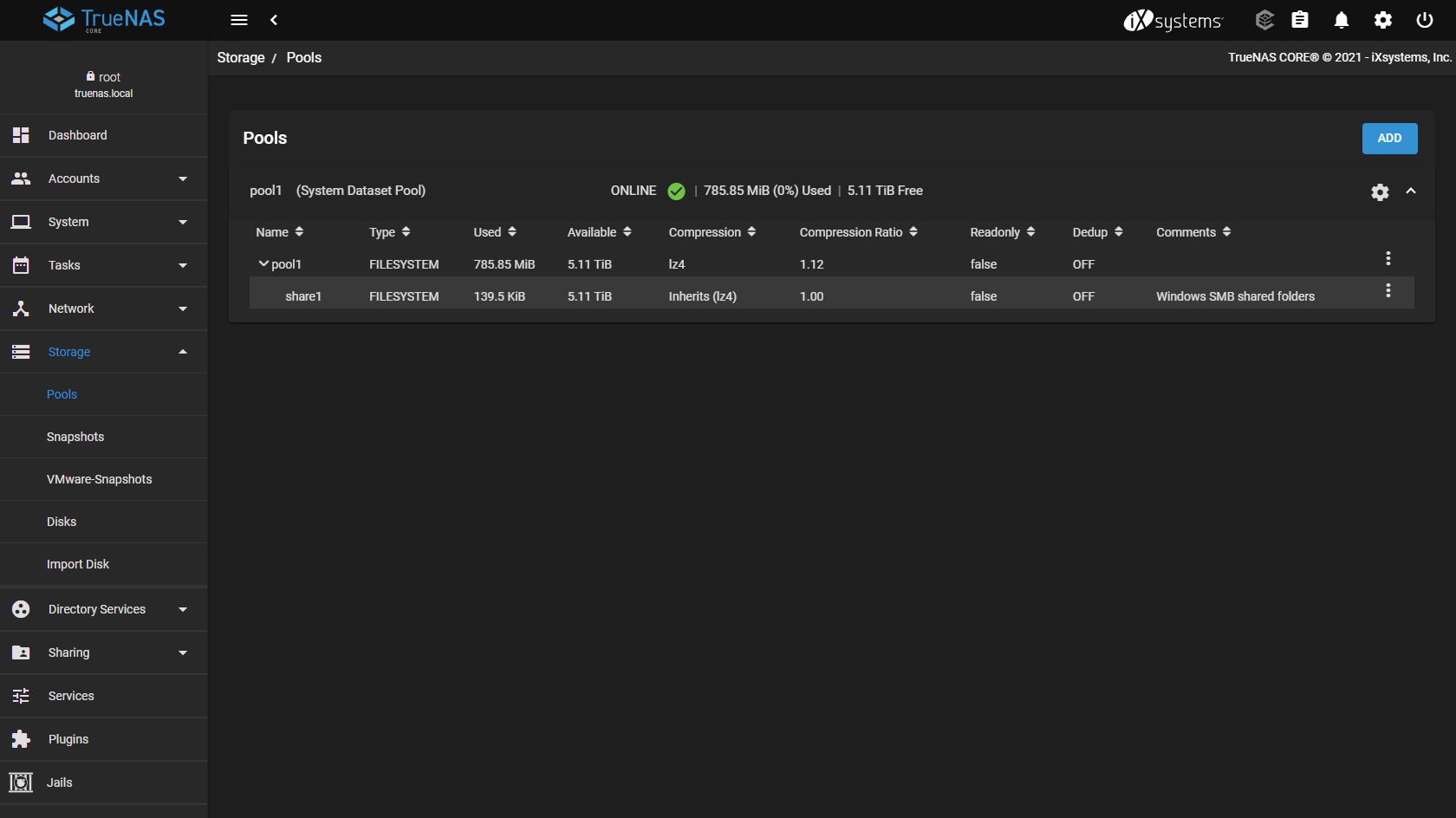The height and width of the screenshot is (818, 1456).
Task: Sort by Readonly column
Action: click(x=1003, y=232)
